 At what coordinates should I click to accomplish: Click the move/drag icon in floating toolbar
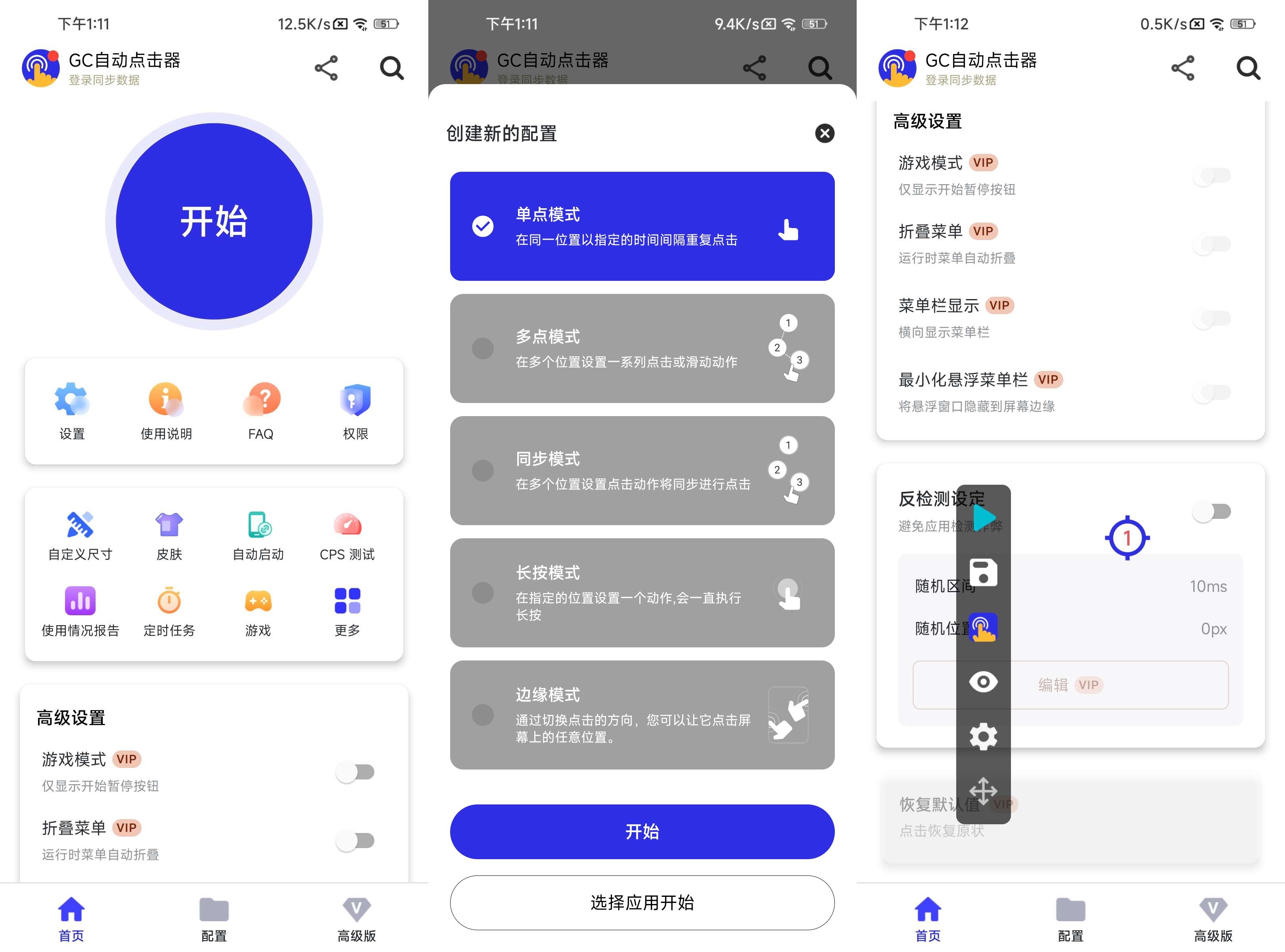pyautogui.click(x=984, y=790)
